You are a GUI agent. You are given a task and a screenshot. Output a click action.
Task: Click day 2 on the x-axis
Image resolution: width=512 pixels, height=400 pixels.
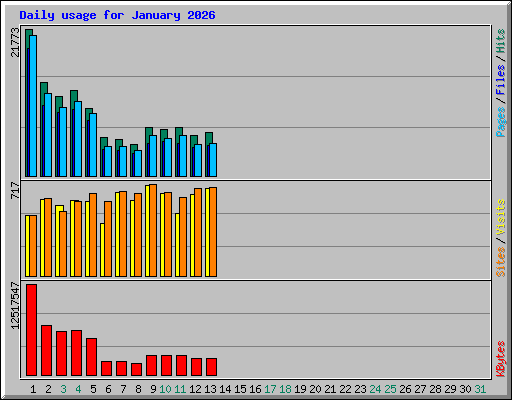point(48,389)
